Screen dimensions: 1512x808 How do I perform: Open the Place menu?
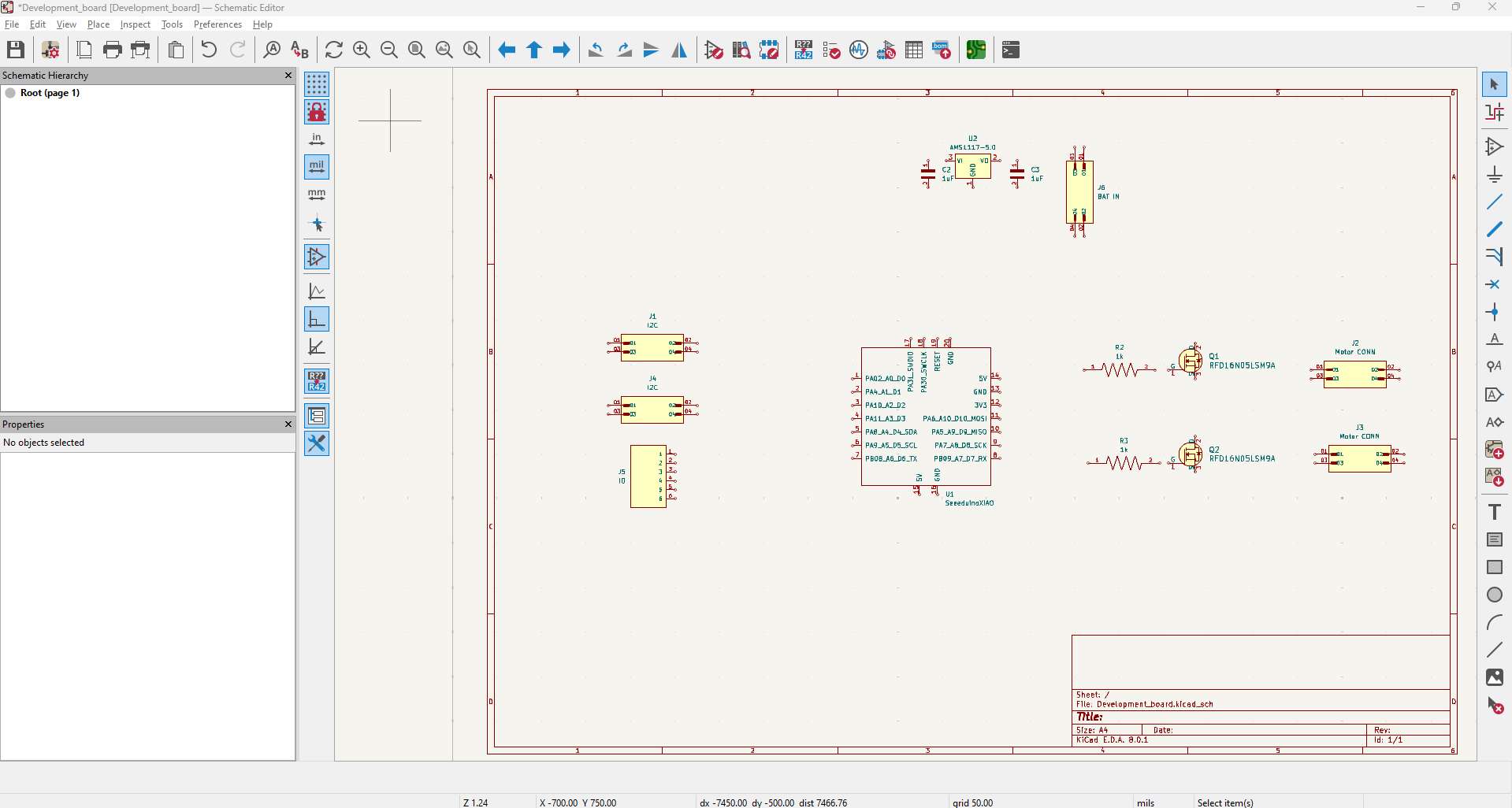[x=98, y=24]
